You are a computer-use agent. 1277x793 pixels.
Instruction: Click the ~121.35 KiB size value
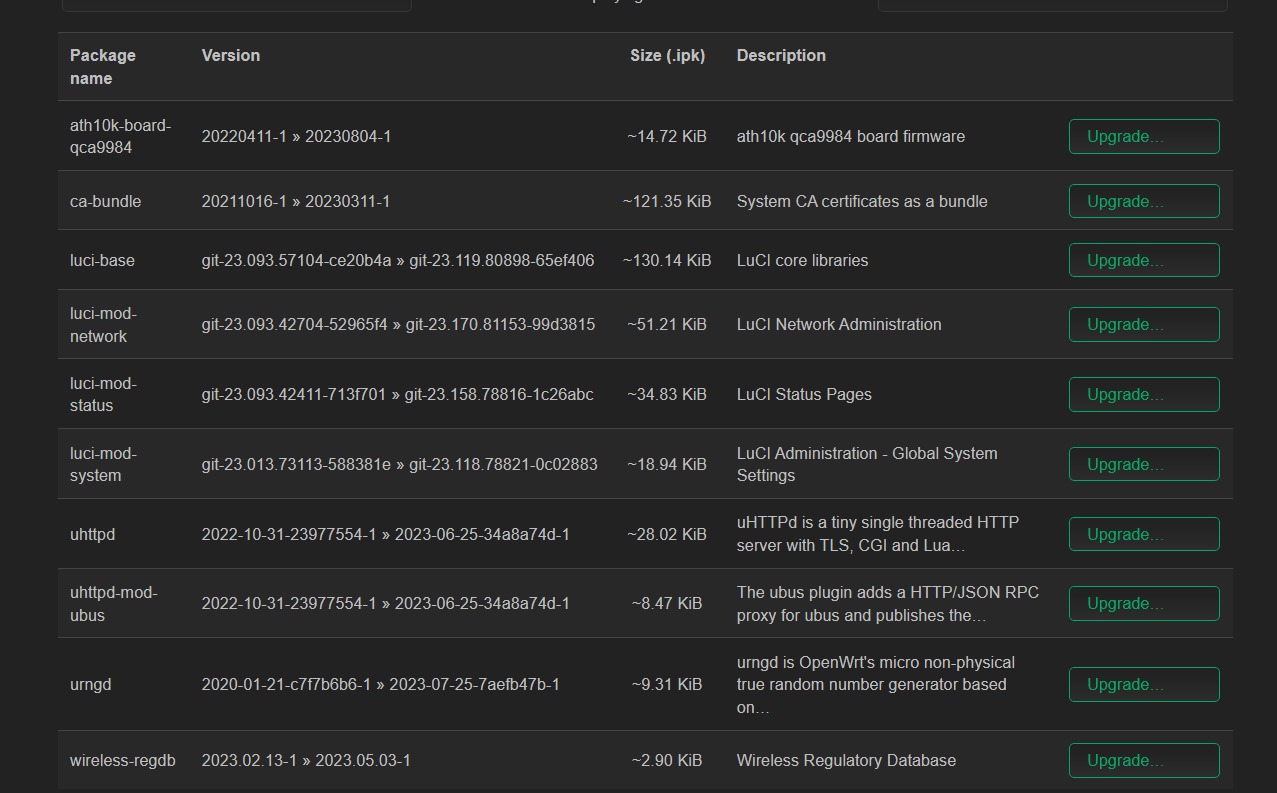[667, 201]
